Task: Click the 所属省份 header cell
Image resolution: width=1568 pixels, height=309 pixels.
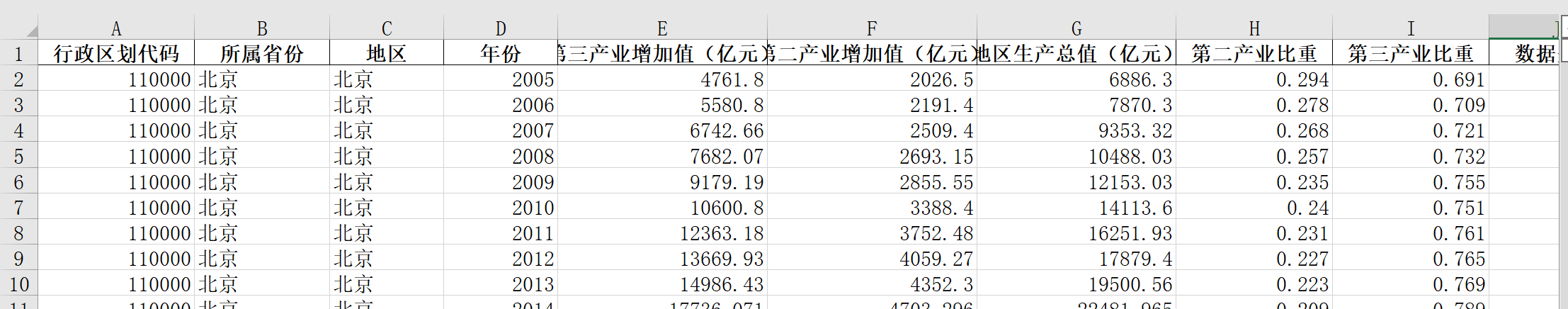Action: (x=262, y=53)
